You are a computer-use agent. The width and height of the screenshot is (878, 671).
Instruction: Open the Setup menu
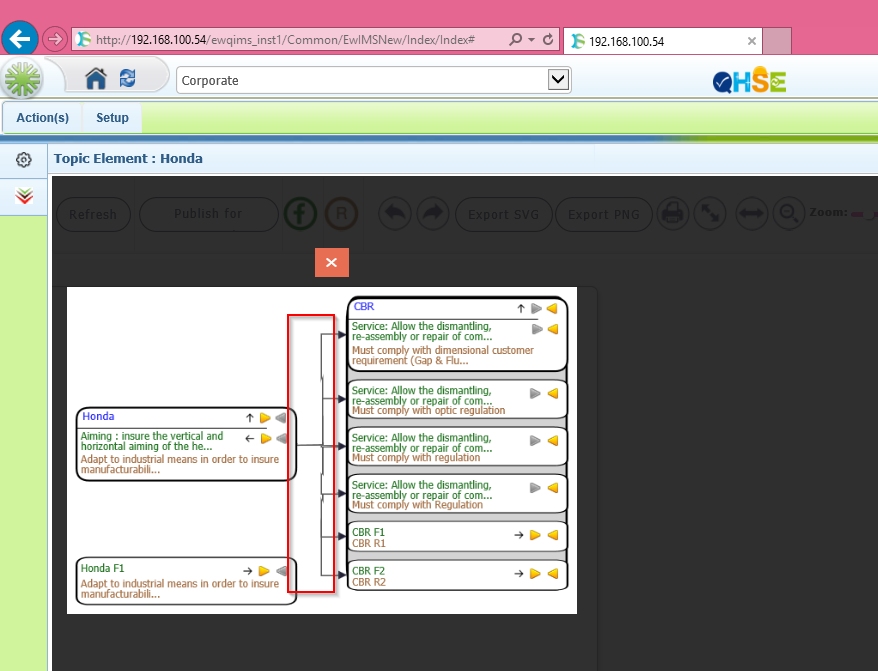(113, 118)
